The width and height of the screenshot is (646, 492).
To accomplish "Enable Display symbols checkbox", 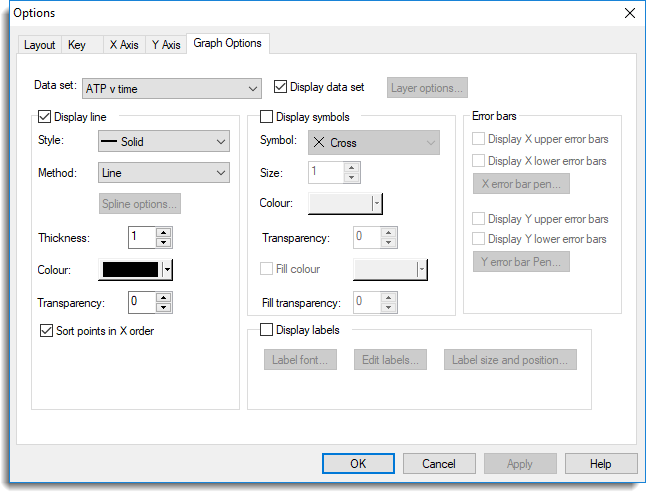I will [x=266, y=117].
